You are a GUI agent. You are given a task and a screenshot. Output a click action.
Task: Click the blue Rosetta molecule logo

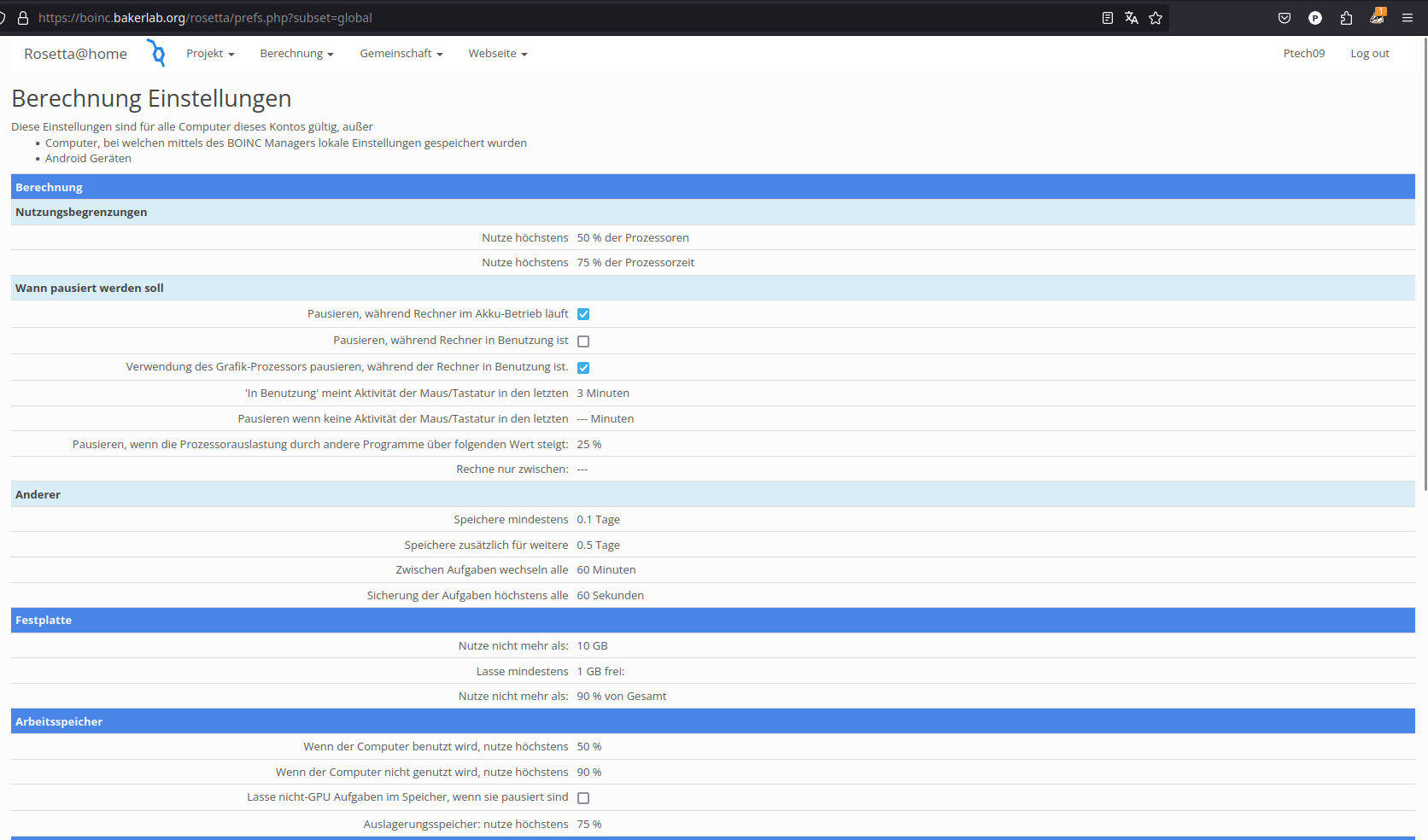(156, 53)
